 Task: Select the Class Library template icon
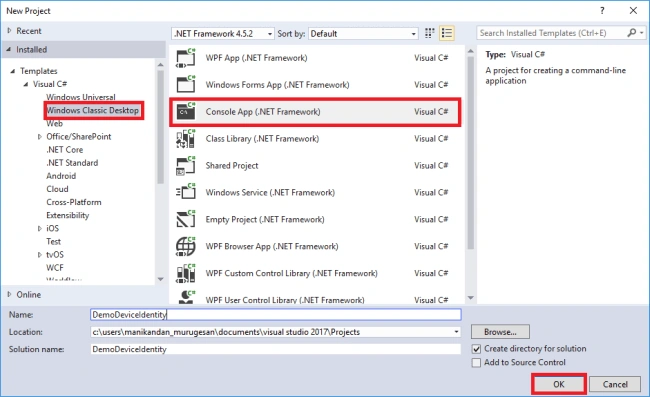tap(186, 138)
